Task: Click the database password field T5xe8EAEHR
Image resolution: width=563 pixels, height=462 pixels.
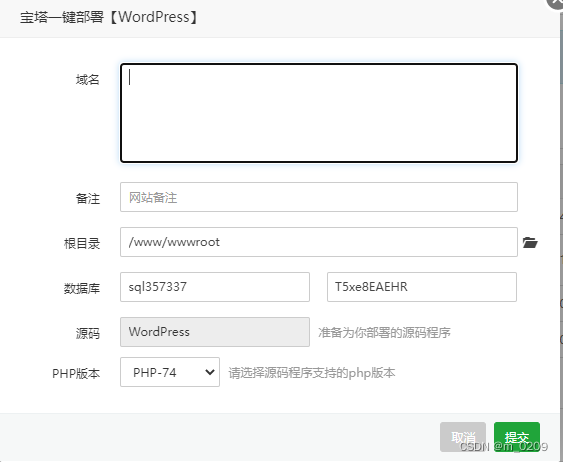Action: [422, 287]
